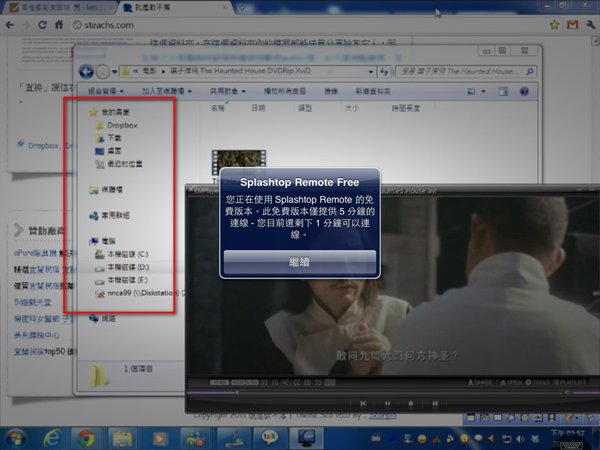
Task: Open local disk (D:) in navigation pane
Action: 122,267
